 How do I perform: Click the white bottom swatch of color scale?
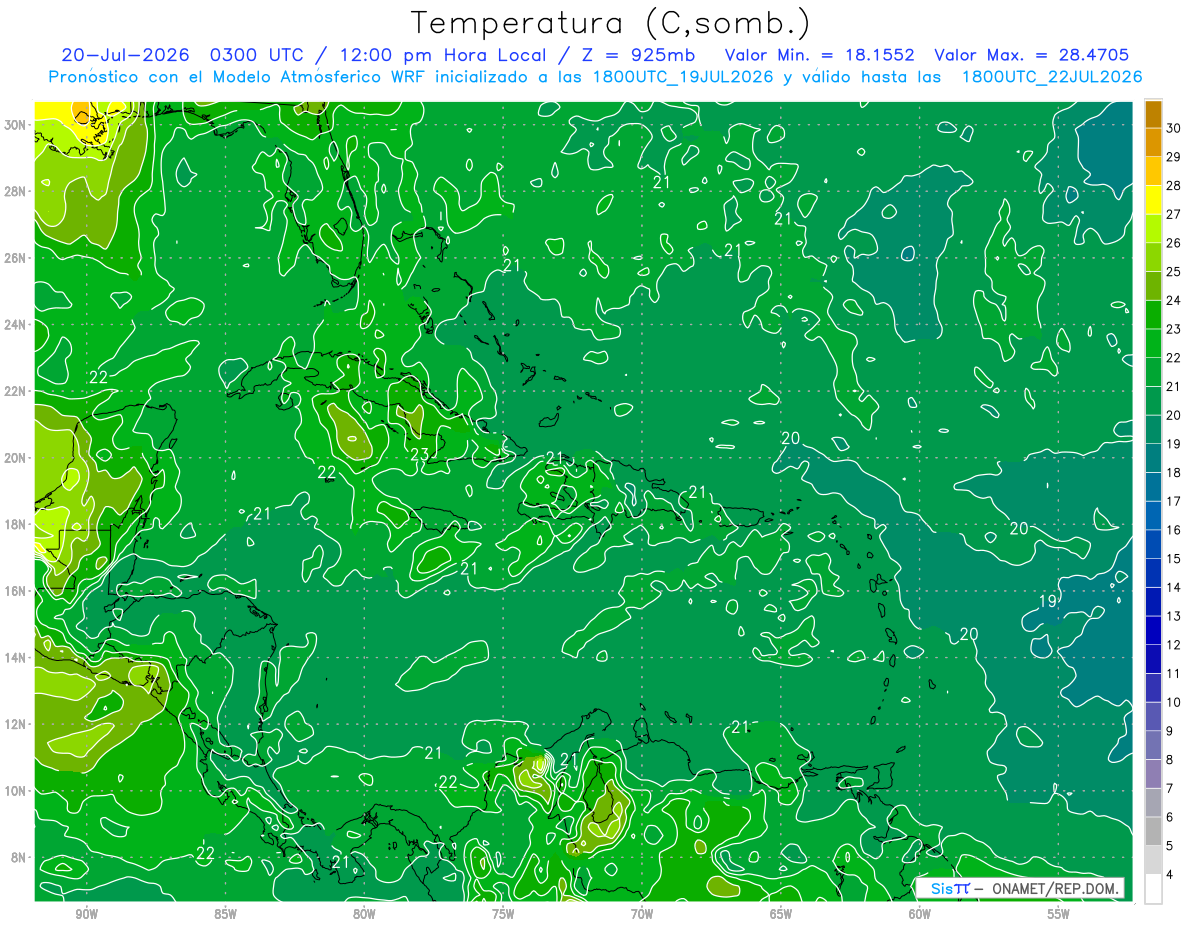coord(1153,889)
